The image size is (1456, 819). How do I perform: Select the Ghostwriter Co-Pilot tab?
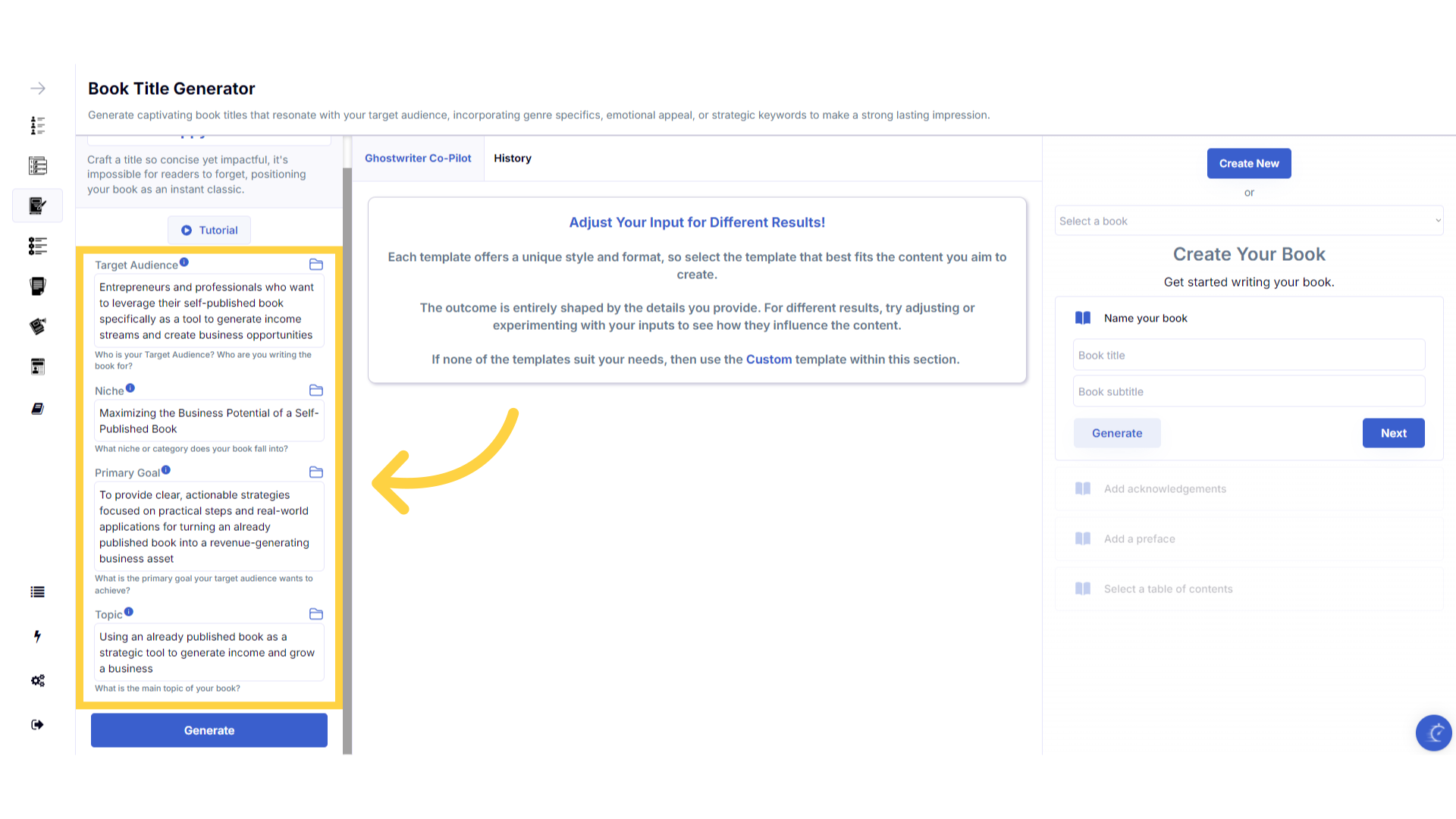(x=418, y=158)
